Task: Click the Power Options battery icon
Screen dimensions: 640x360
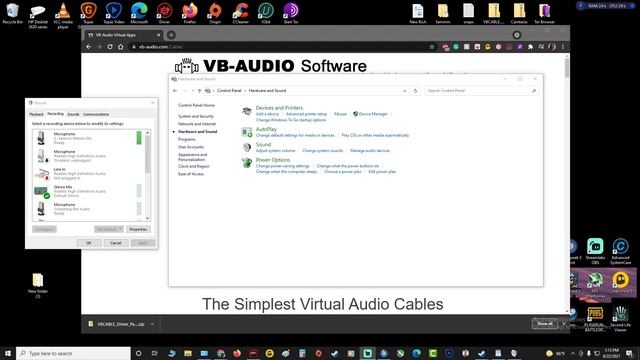Action: point(247,163)
